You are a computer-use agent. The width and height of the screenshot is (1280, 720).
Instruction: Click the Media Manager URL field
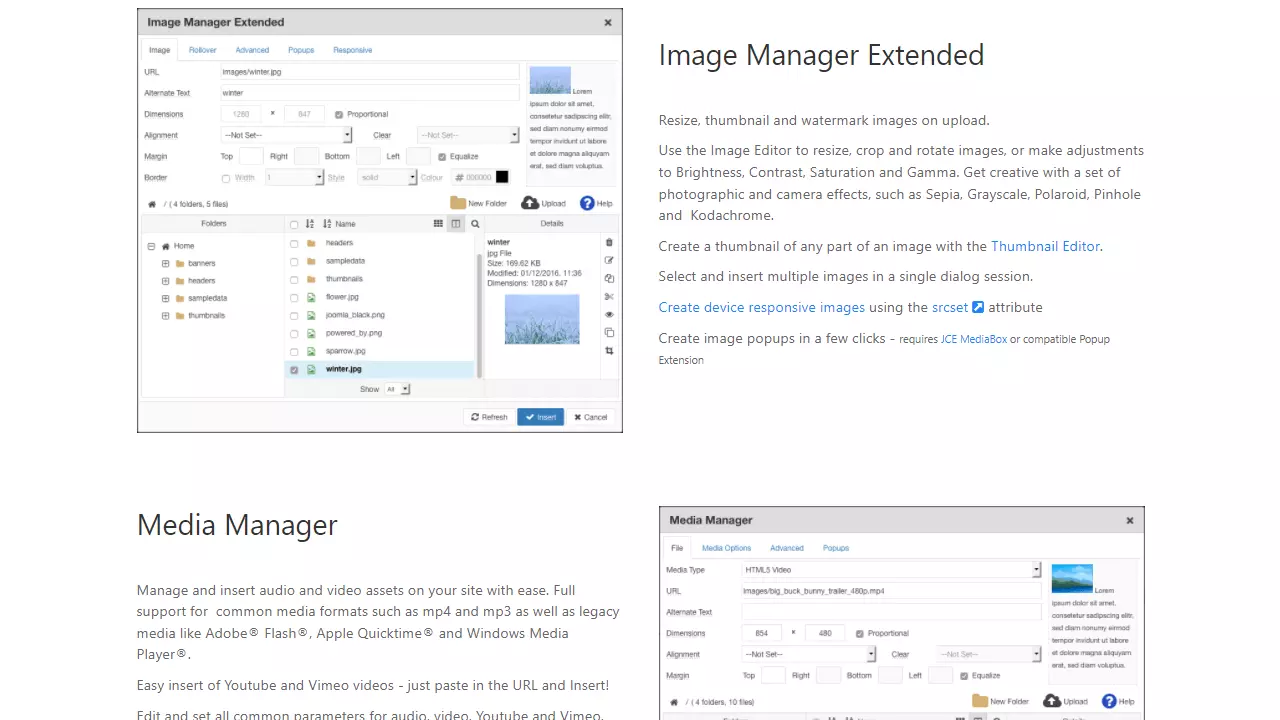892,591
